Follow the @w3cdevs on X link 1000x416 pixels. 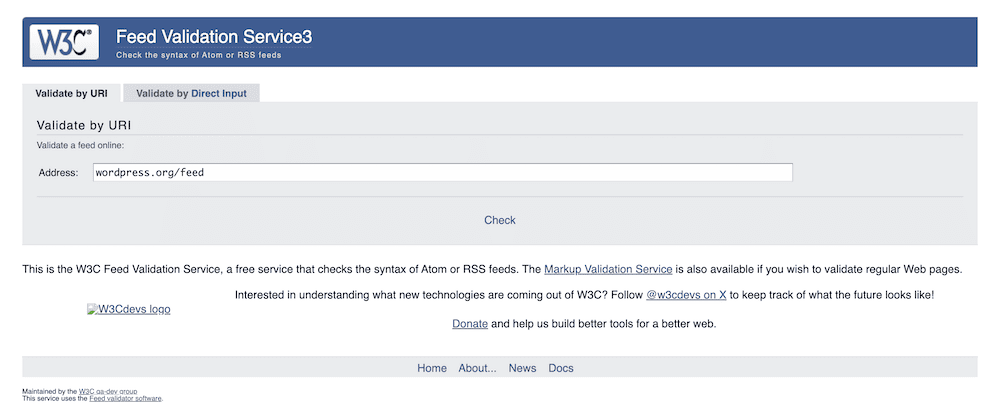point(686,296)
